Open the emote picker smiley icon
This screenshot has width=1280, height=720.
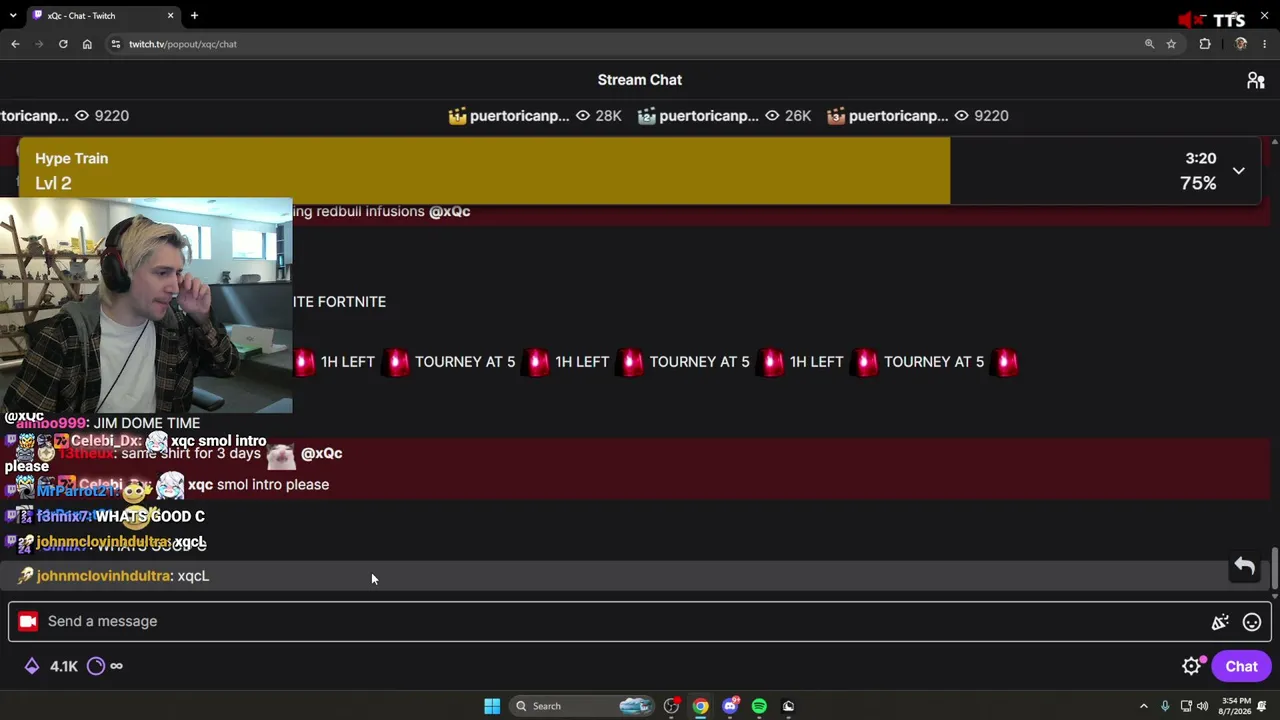click(1252, 622)
